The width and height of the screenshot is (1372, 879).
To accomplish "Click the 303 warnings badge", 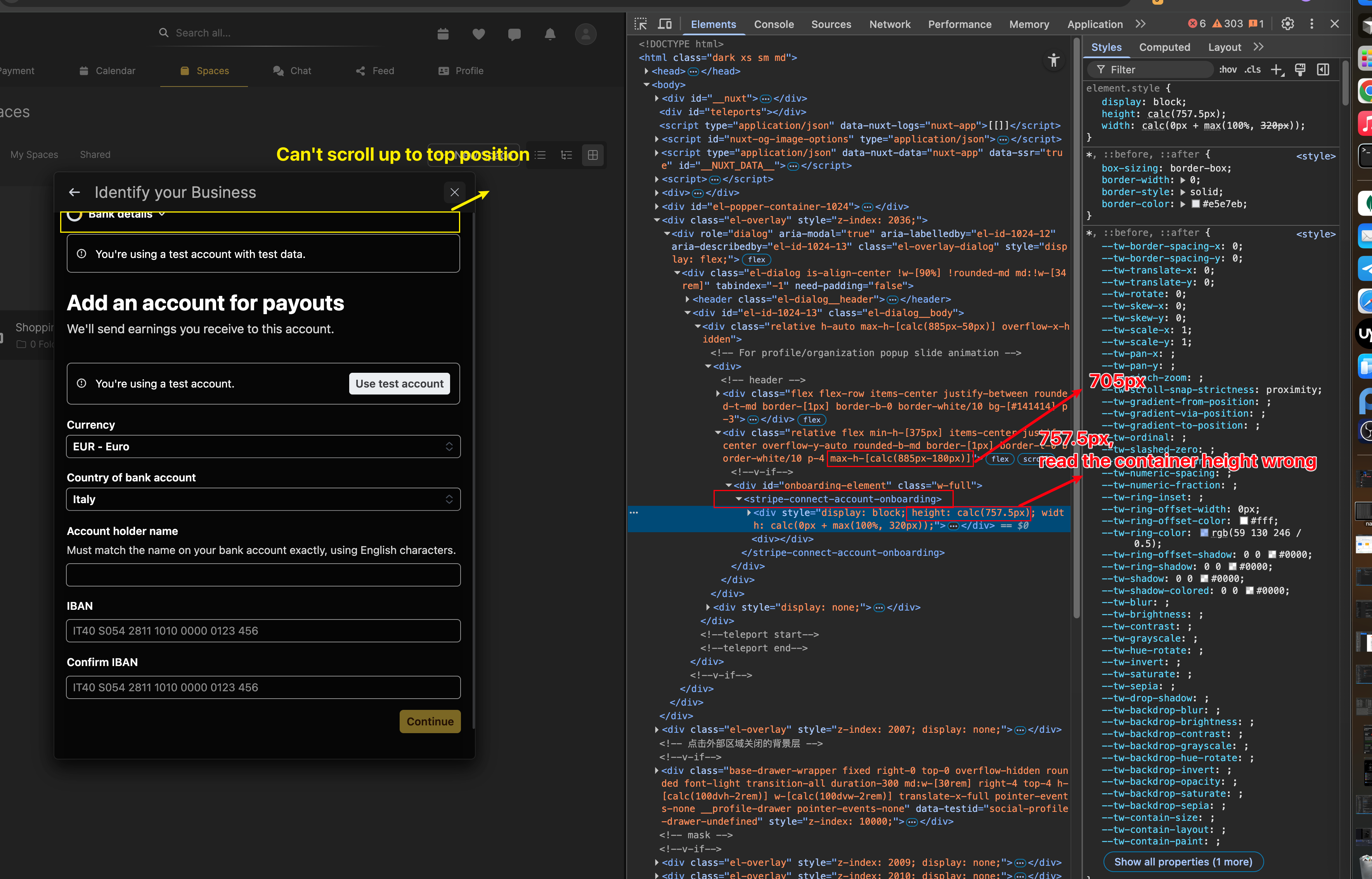I will point(1227,24).
